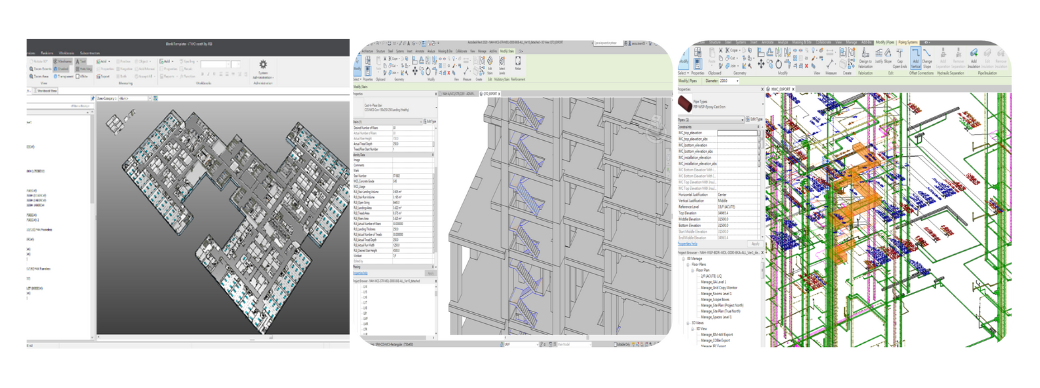Toggle the White background checkbox
Viewport: 1040px width, 388px height.
tap(78, 76)
